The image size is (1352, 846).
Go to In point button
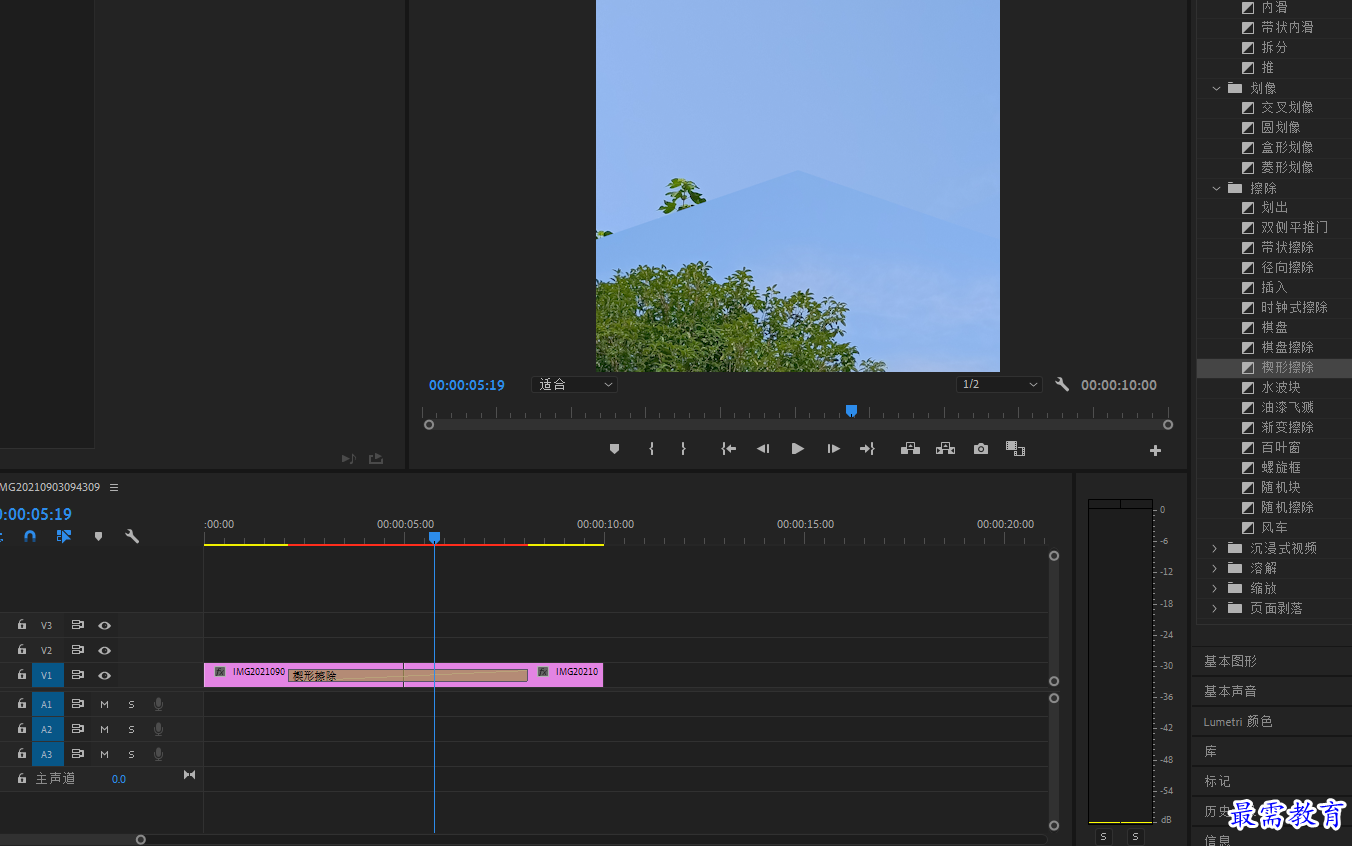[x=729, y=449]
